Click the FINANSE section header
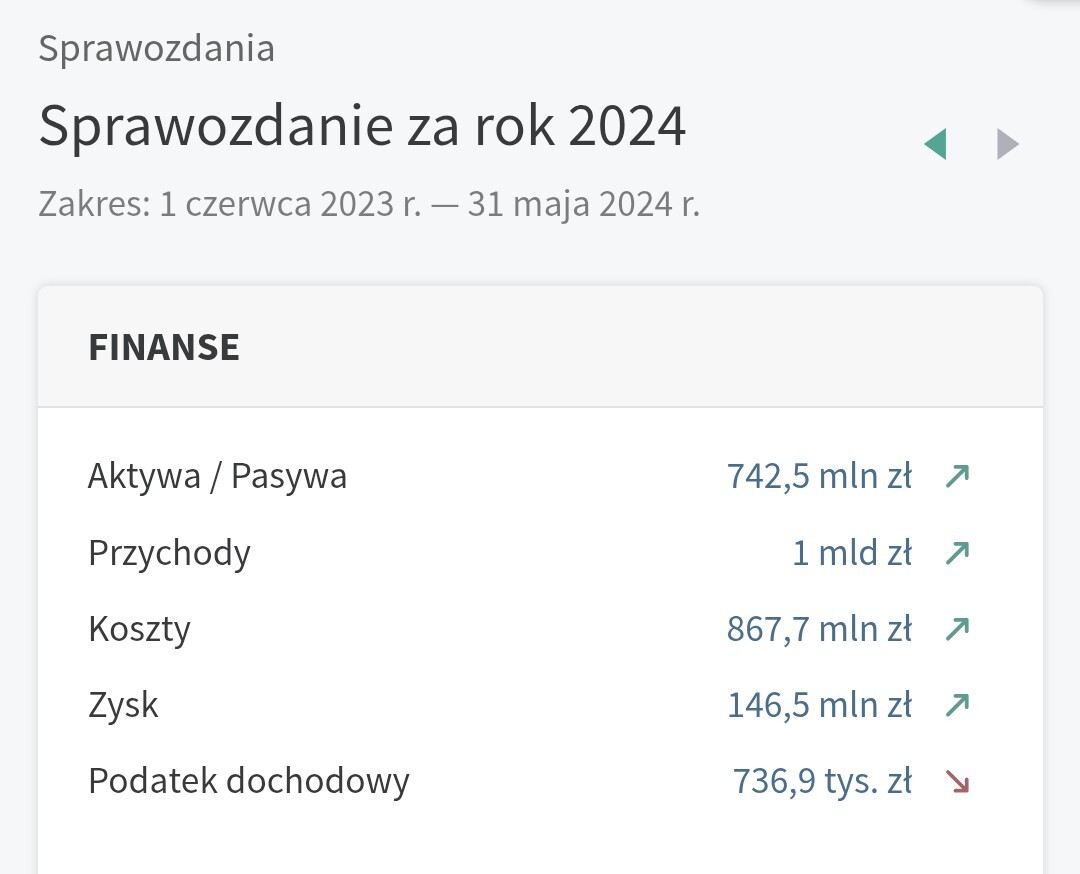This screenshot has width=1080, height=874. coord(164,347)
